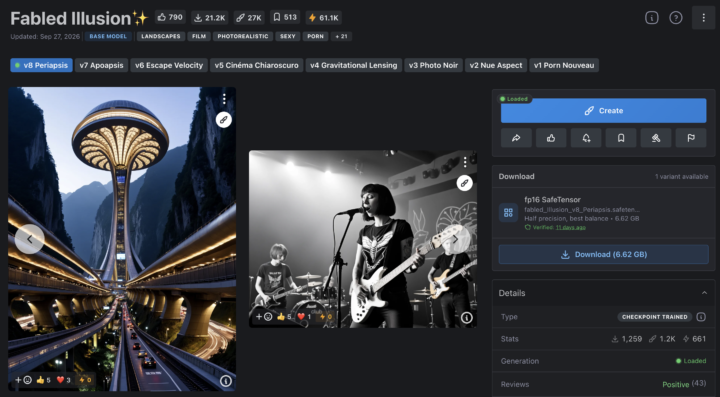Open the futuristic tower image thumbnail

(122, 239)
